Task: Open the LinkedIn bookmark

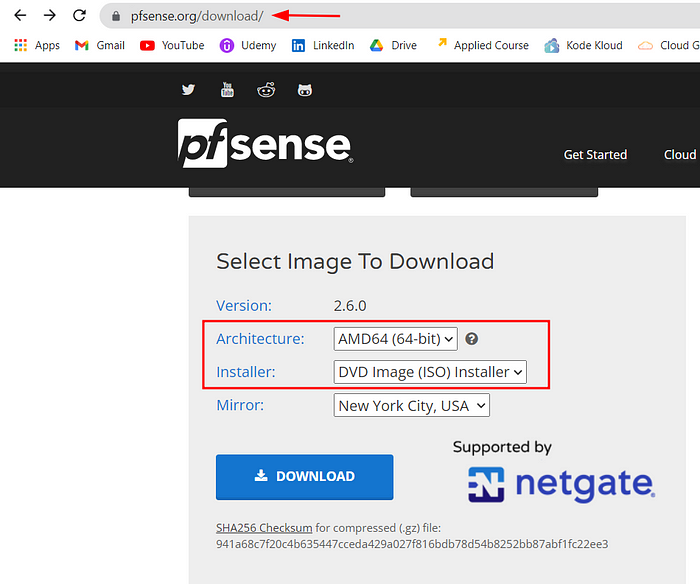Action: pos(323,45)
